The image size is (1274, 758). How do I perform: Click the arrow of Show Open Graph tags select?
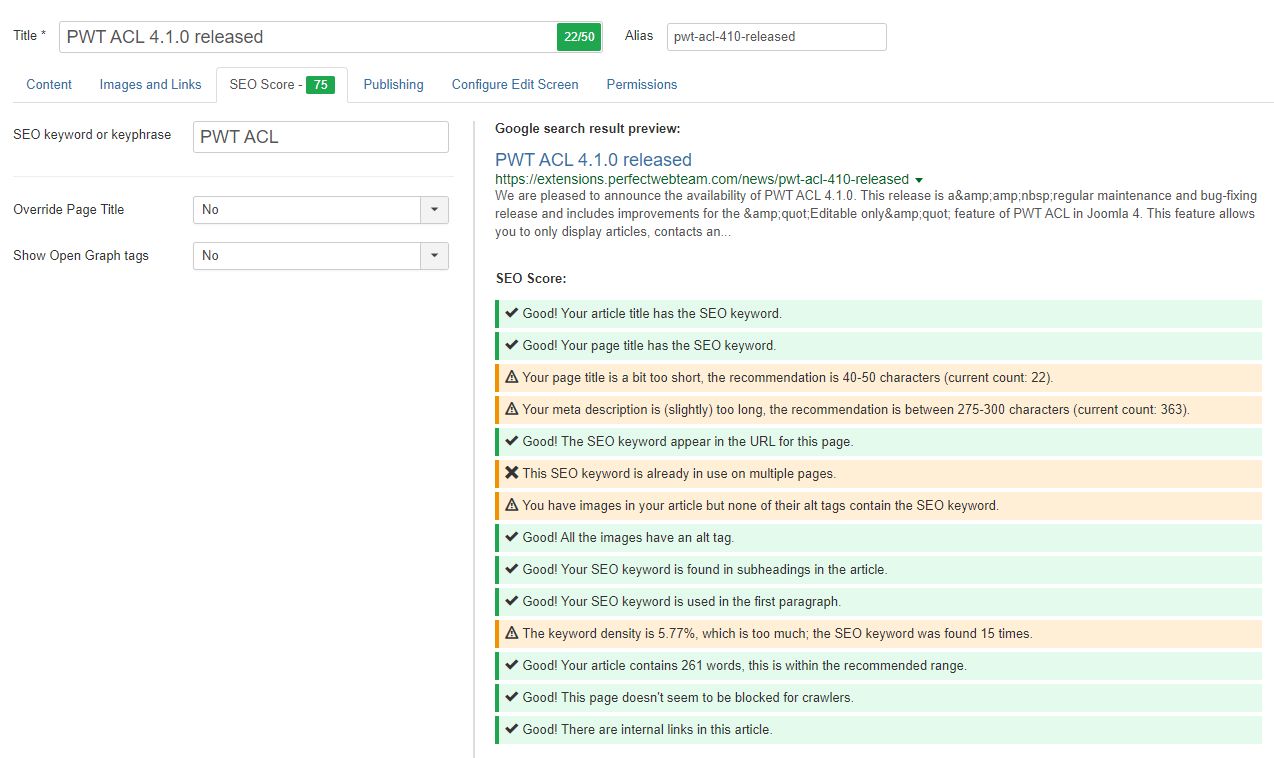tap(434, 256)
